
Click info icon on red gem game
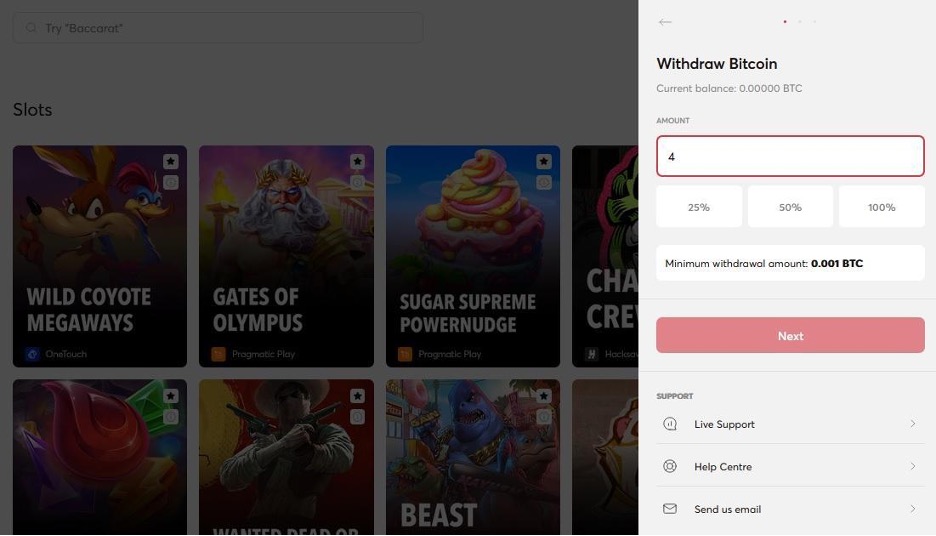171,417
